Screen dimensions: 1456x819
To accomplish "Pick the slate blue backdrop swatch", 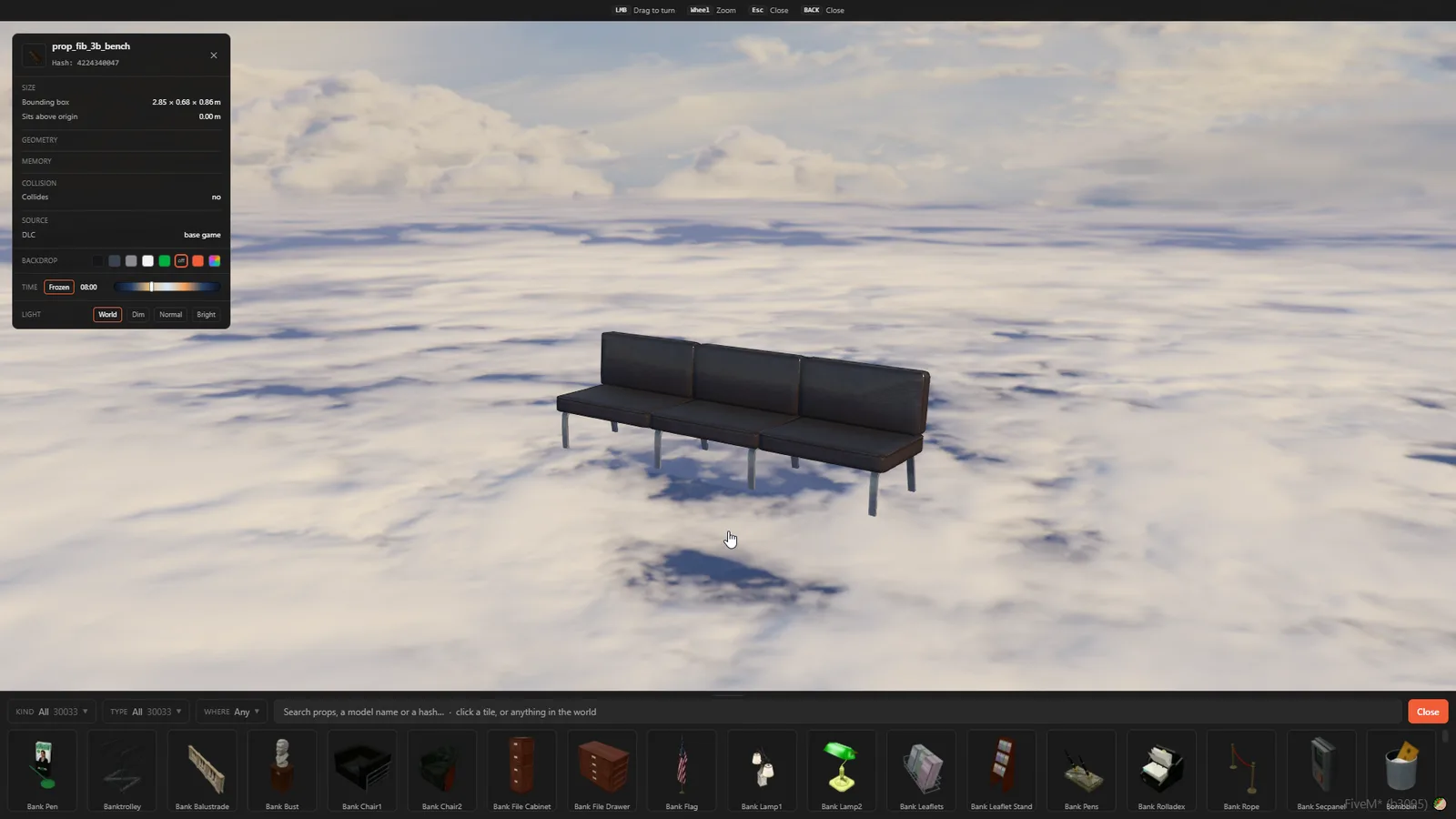I will (115, 261).
